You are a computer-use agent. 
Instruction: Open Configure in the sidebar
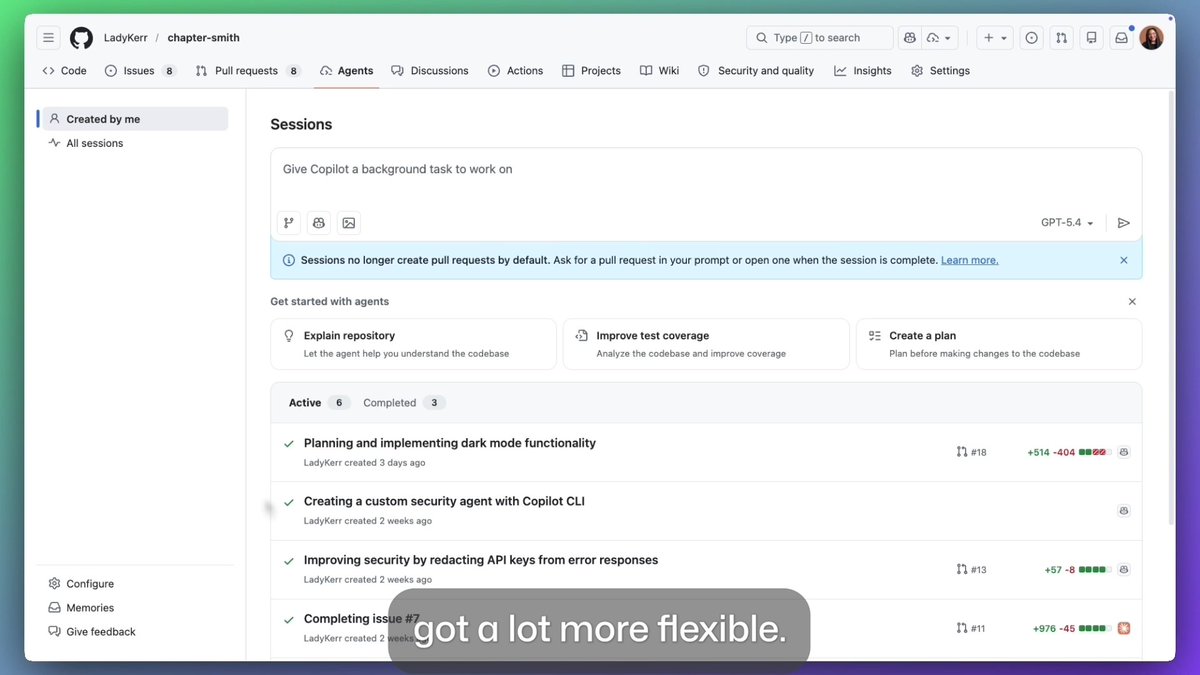82,584
